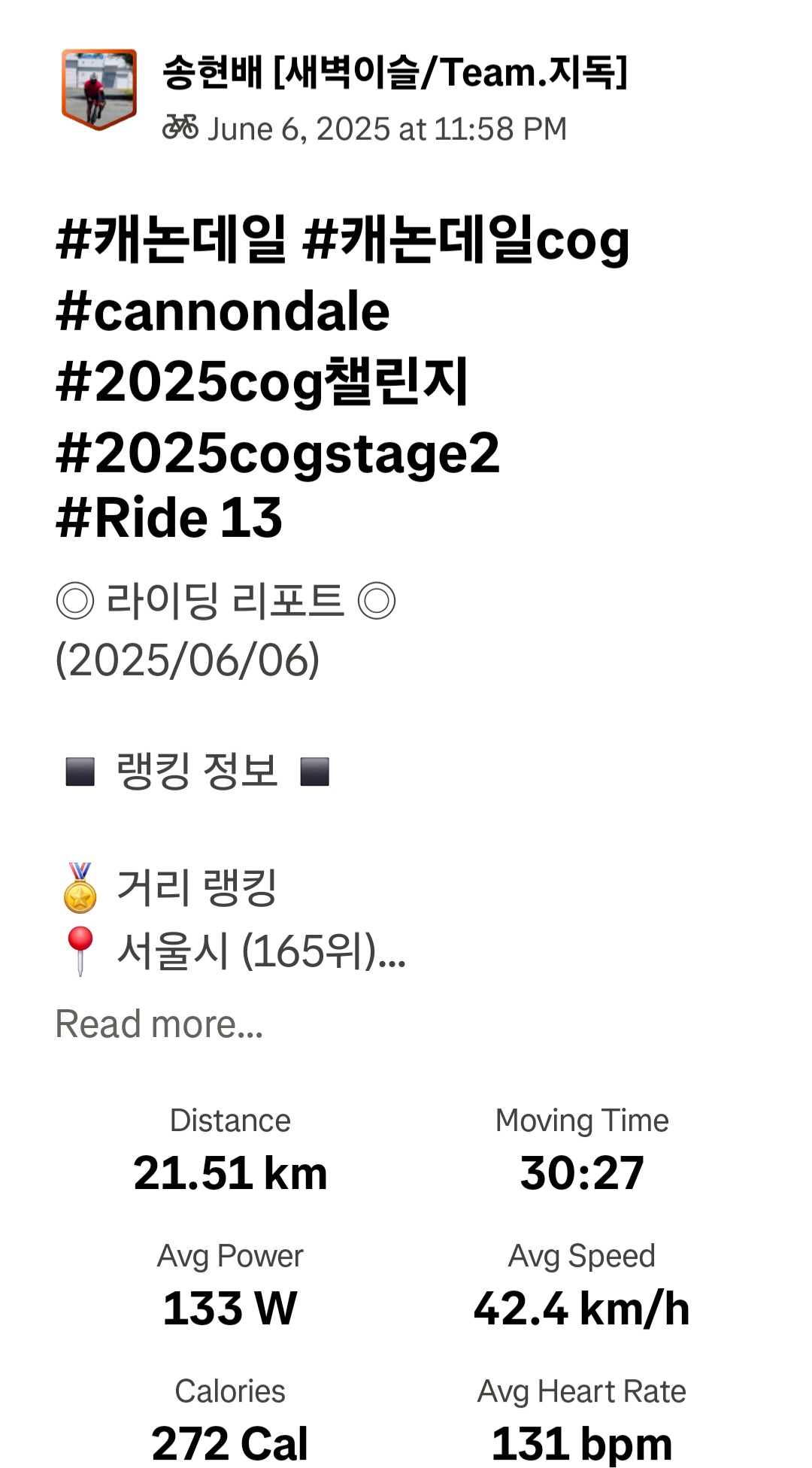Tap the Avg Power 133 W stat
The height and width of the screenshot is (1468, 812).
coord(230,1309)
